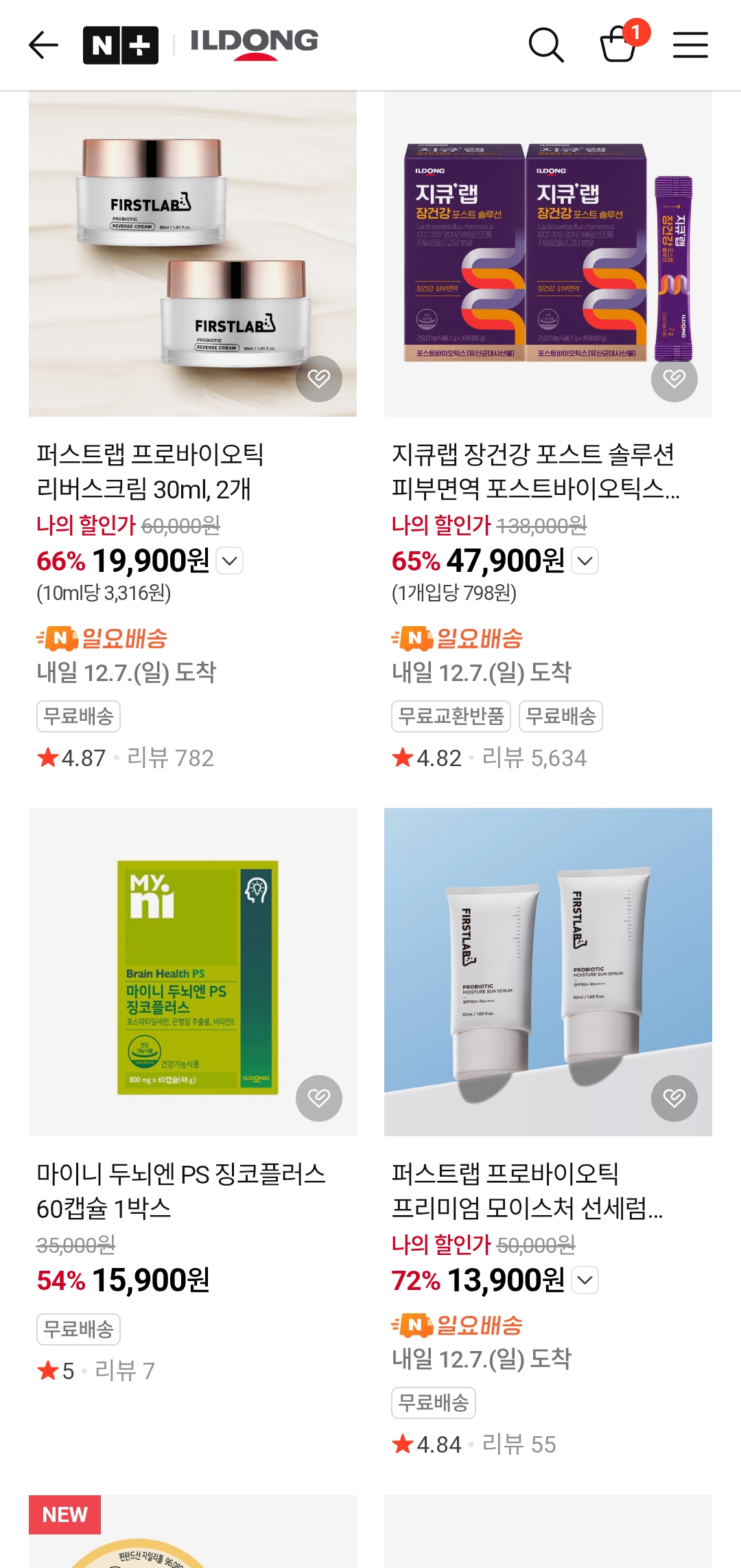
Task: Tap the 무료교환반품 badge
Action: click(x=451, y=717)
